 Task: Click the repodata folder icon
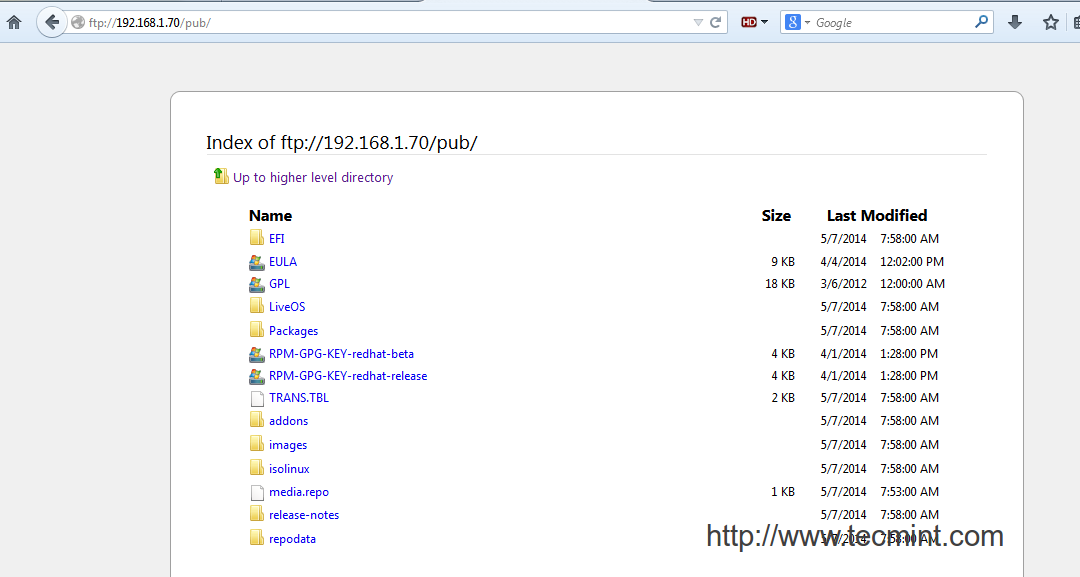point(257,538)
